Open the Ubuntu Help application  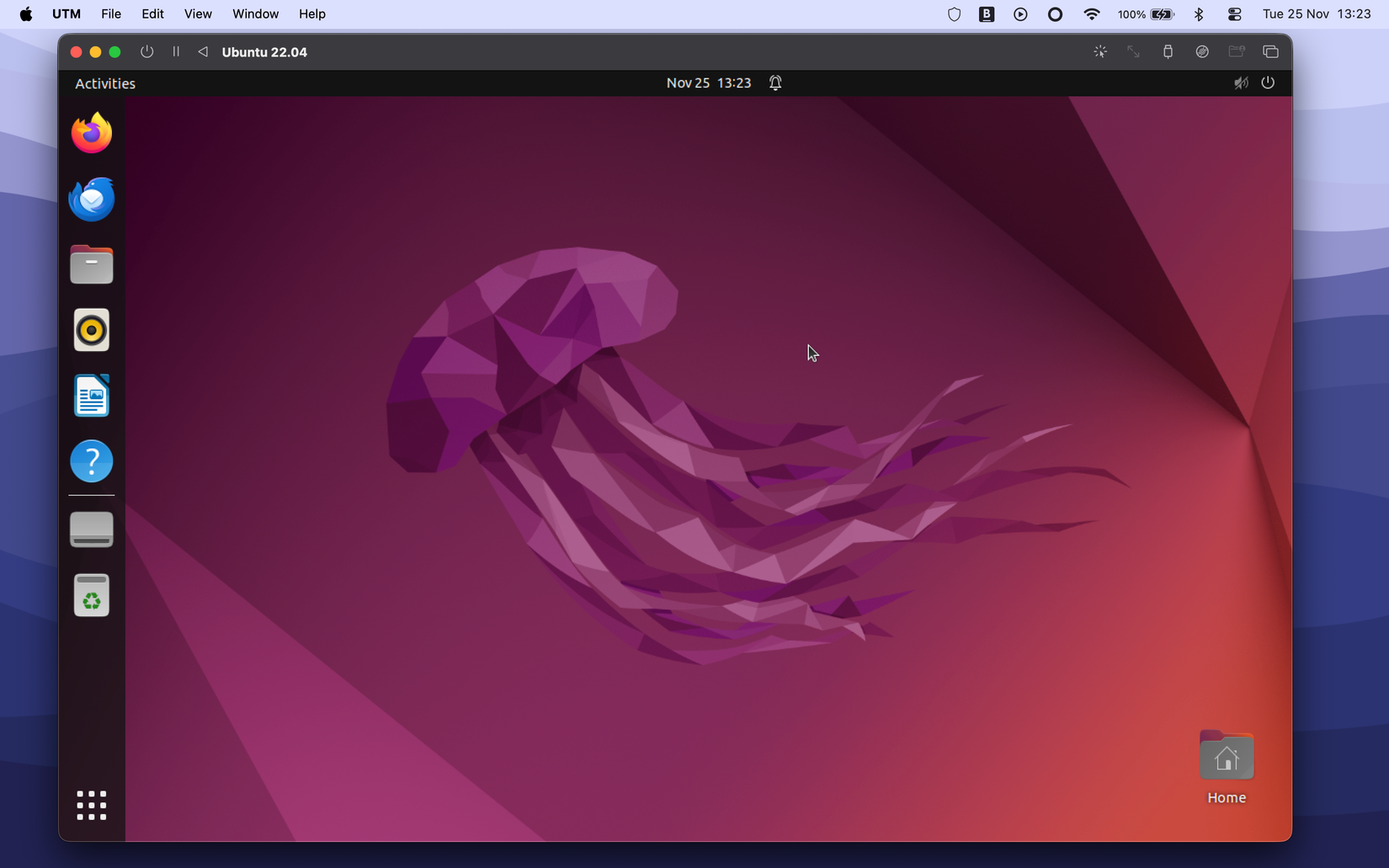click(91, 461)
